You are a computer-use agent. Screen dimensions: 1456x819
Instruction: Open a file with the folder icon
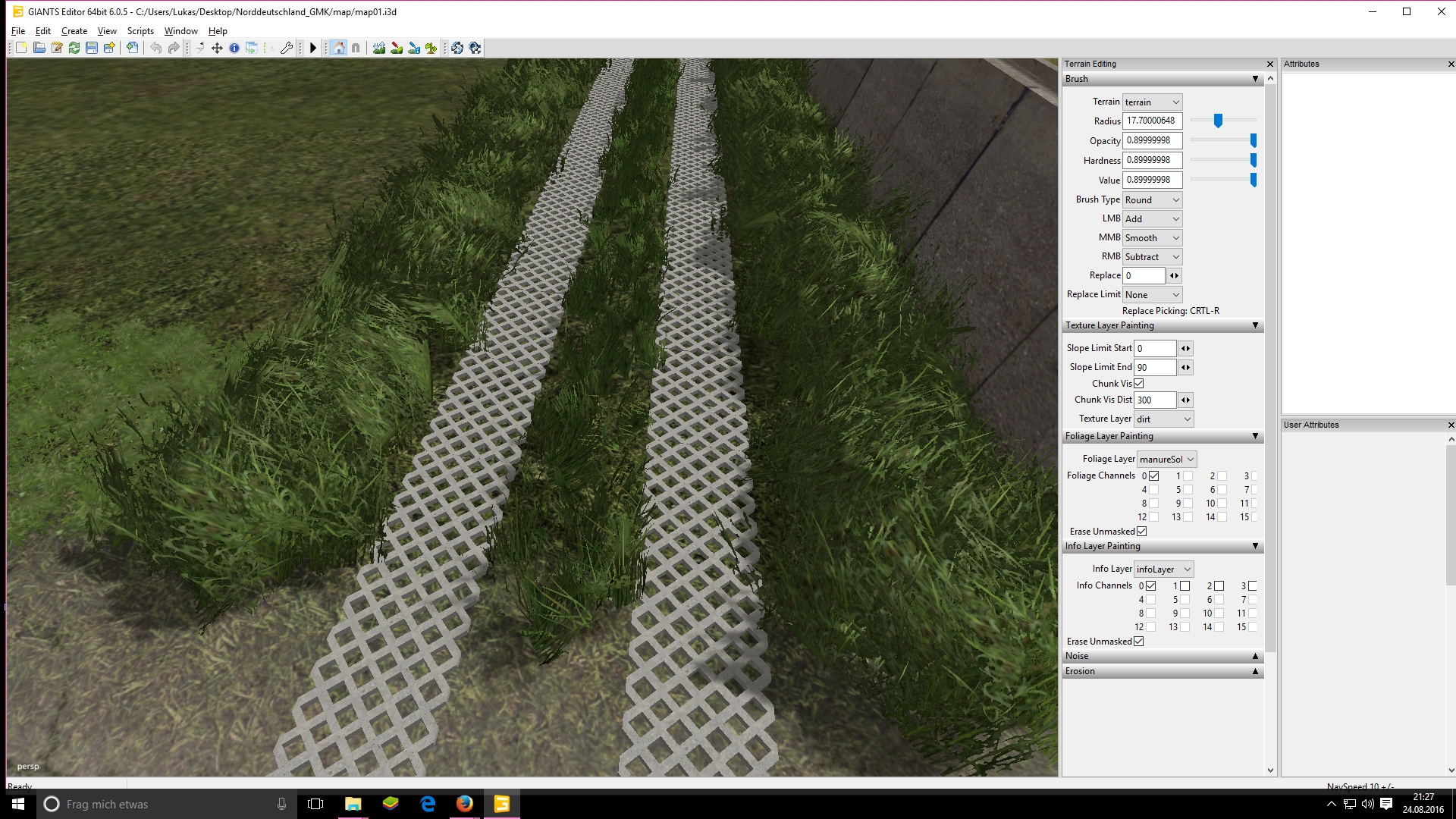(x=39, y=48)
